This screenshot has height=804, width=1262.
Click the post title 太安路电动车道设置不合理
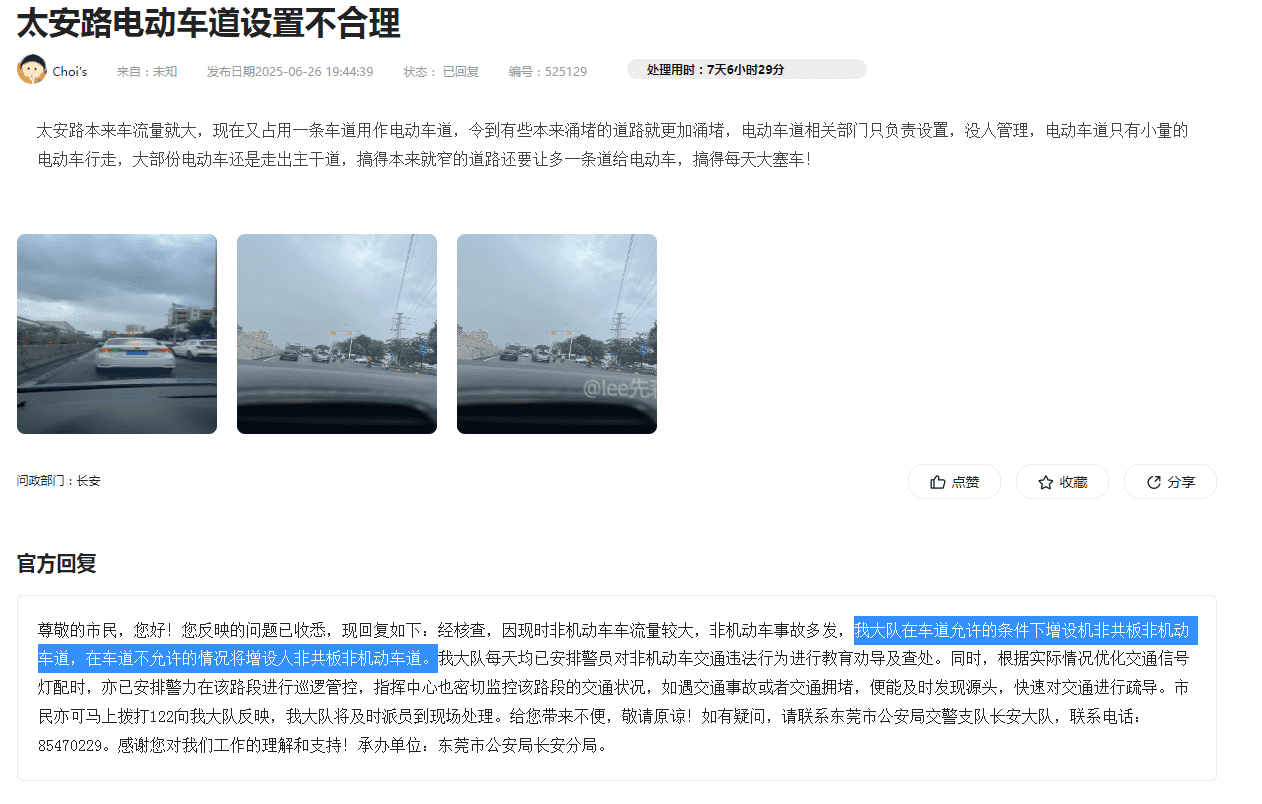pyautogui.click(x=209, y=22)
